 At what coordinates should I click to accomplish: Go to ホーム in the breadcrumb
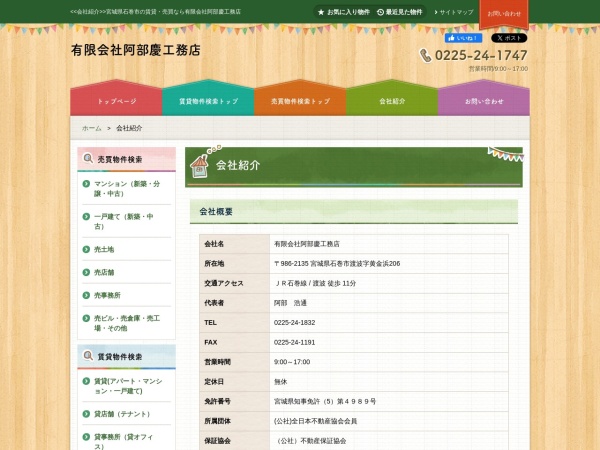click(91, 128)
